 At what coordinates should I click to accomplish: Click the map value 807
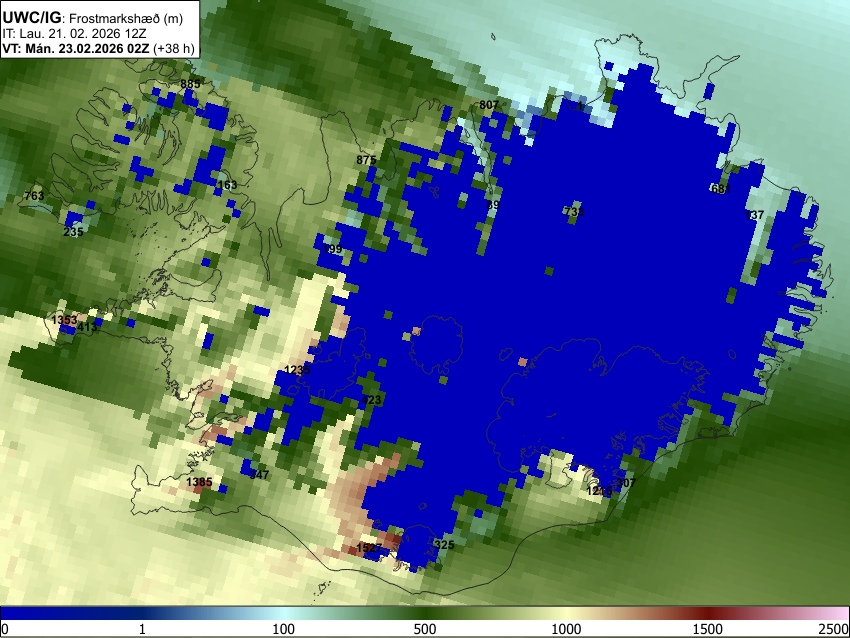[x=489, y=105]
